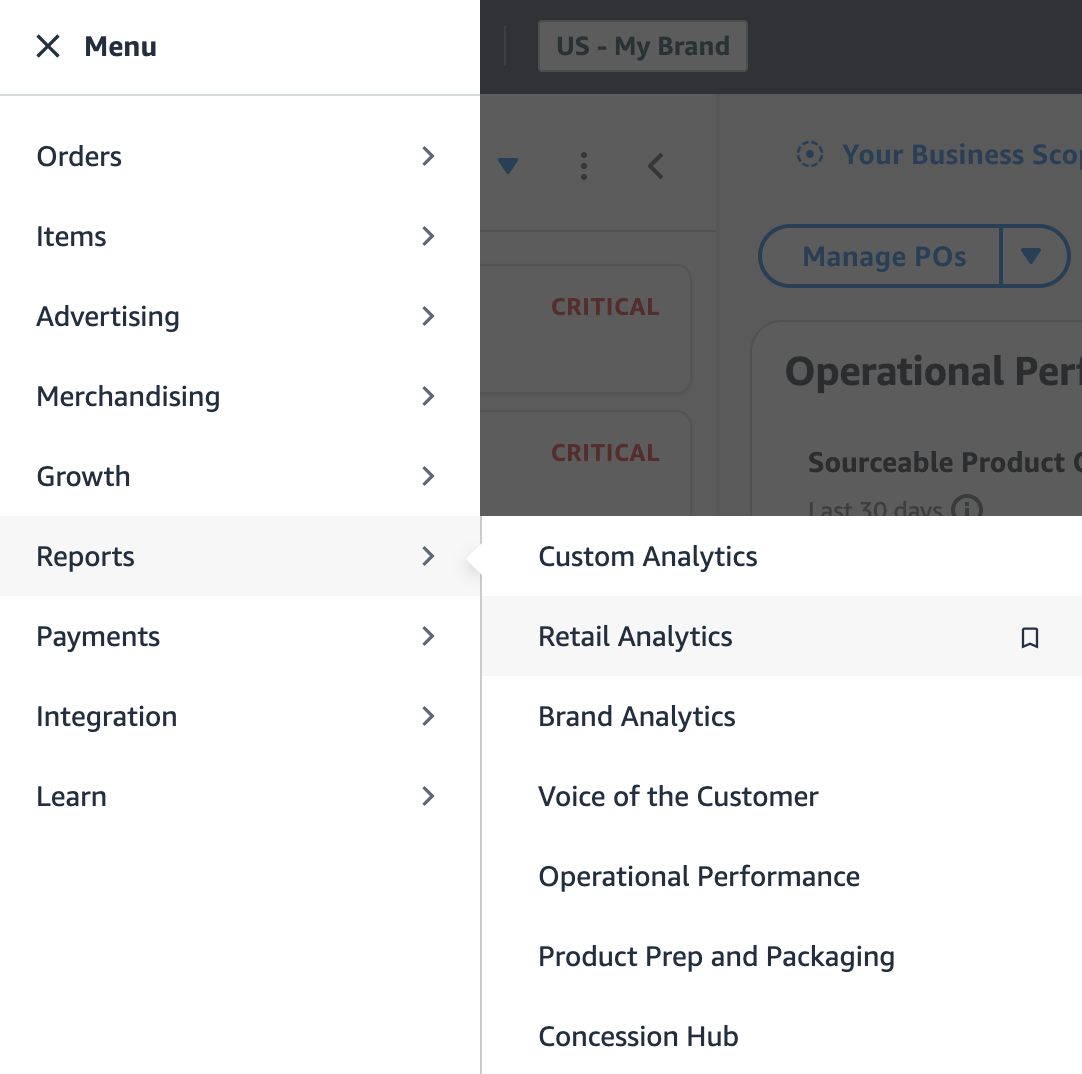The image size is (1082, 1074).
Task: Click the US - My Brand account selector
Action: [642, 46]
